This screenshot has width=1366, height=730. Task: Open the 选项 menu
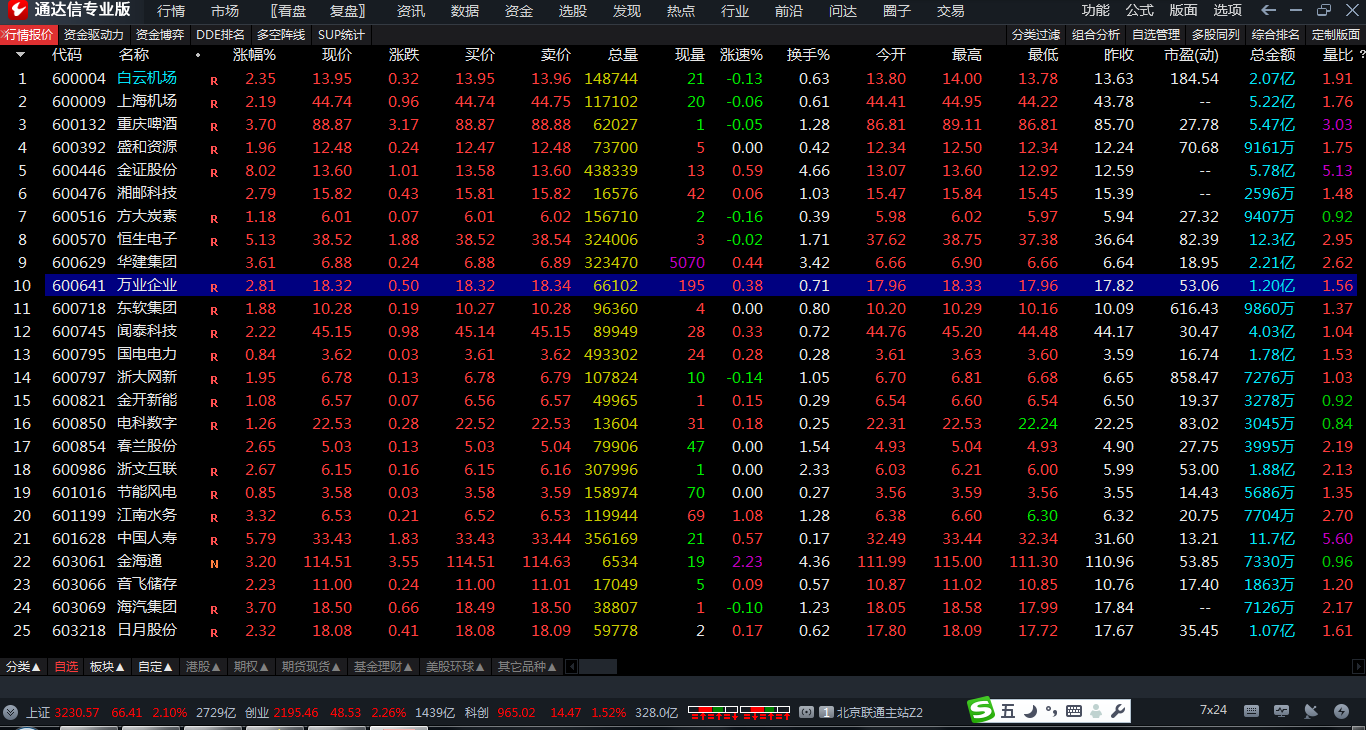(1228, 10)
